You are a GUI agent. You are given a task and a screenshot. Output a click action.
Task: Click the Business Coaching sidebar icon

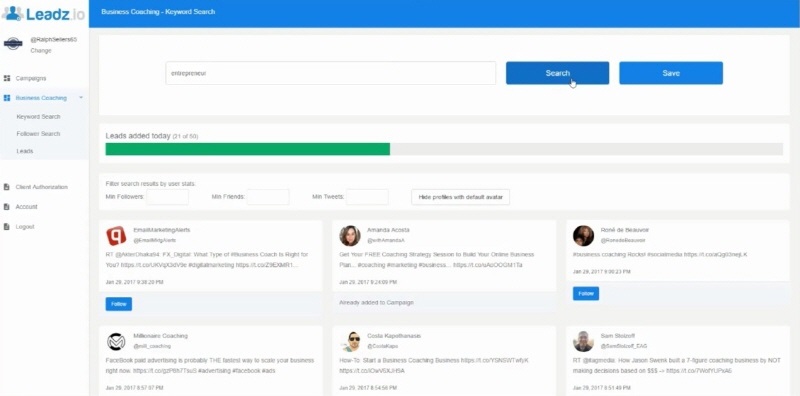pyautogui.click(x=7, y=97)
